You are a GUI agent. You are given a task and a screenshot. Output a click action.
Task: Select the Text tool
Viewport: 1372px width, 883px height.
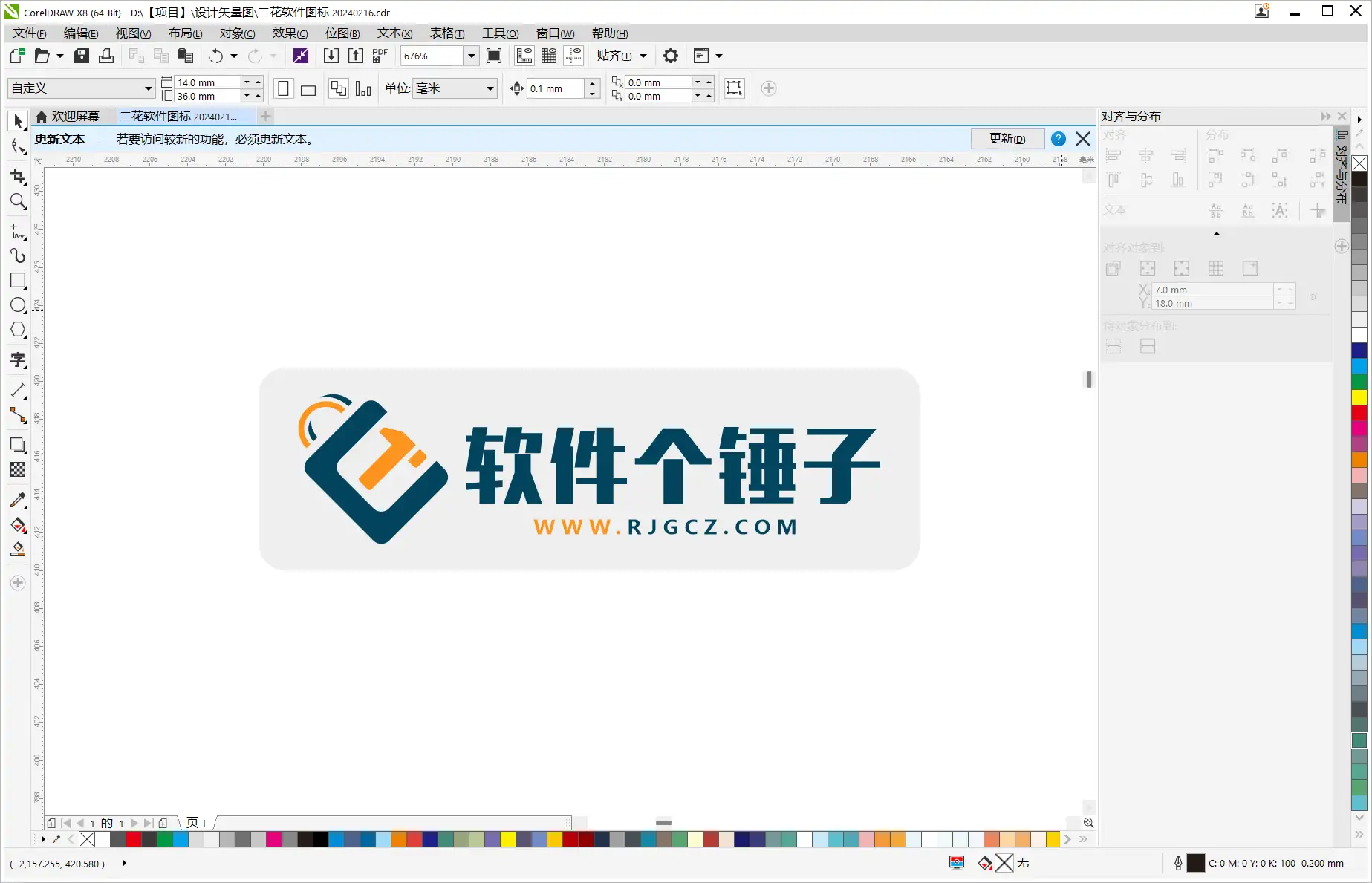(x=18, y=360)
